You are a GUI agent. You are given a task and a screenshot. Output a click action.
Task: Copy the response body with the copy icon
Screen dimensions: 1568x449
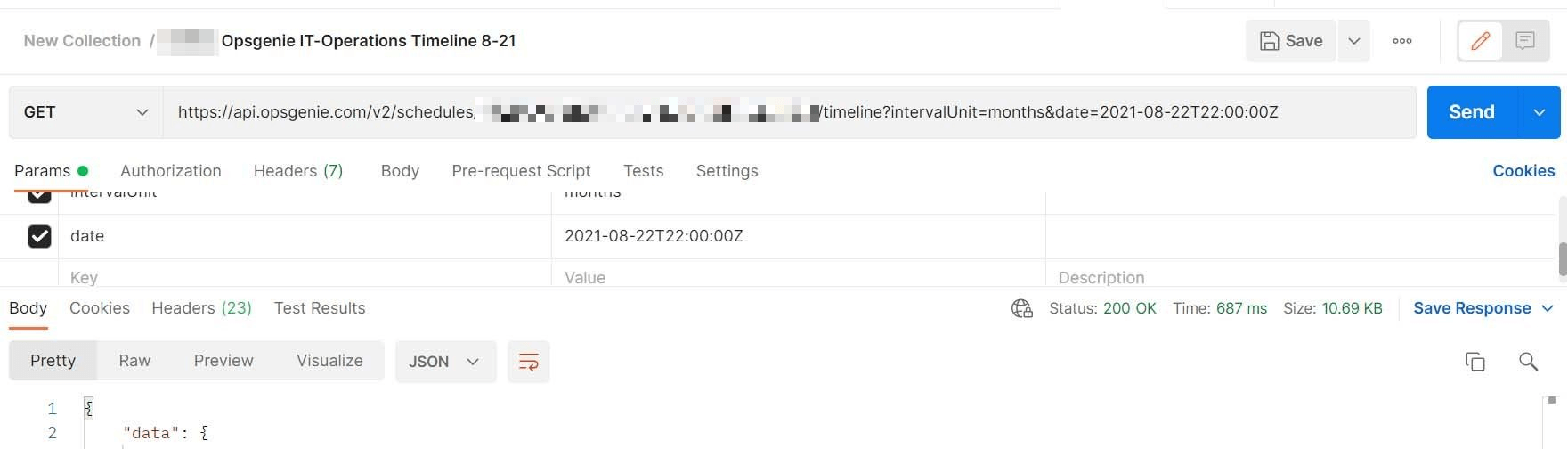(x=1475, y=361)
